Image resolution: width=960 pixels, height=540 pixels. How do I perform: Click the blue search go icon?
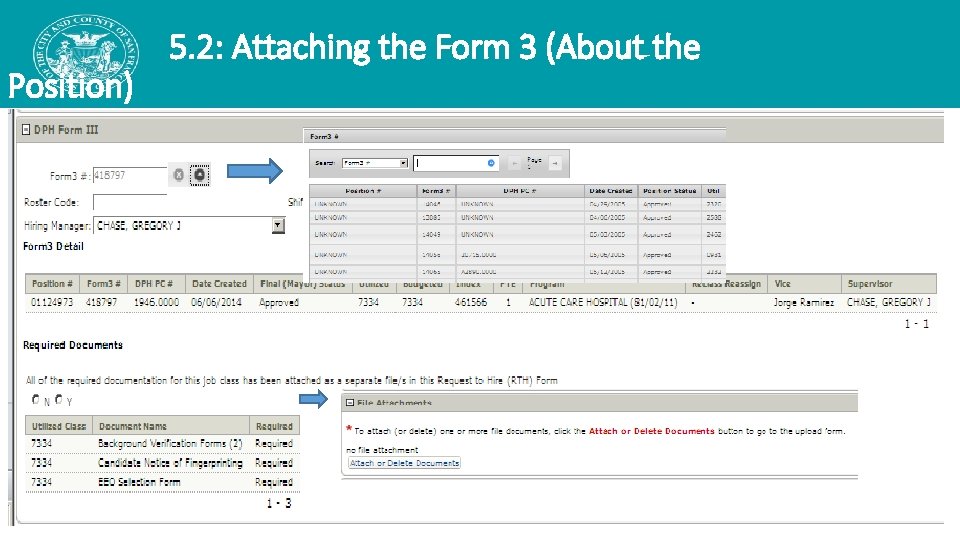pyautogui.click(x=491, y=163)
